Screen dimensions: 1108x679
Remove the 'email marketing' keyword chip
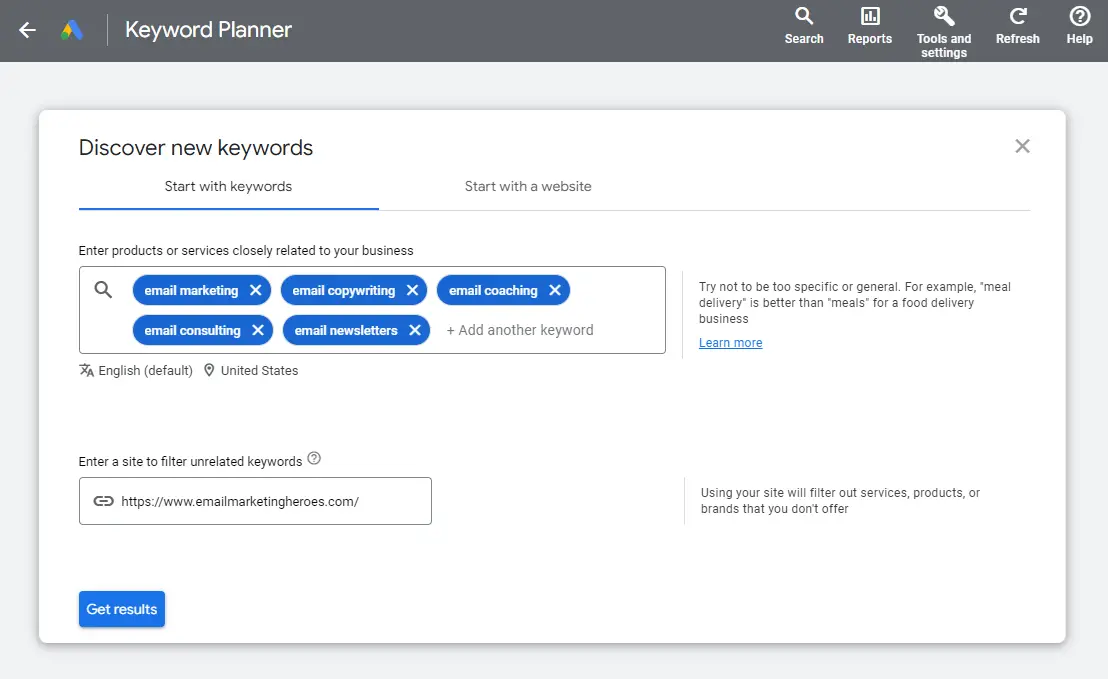[256, 290]
